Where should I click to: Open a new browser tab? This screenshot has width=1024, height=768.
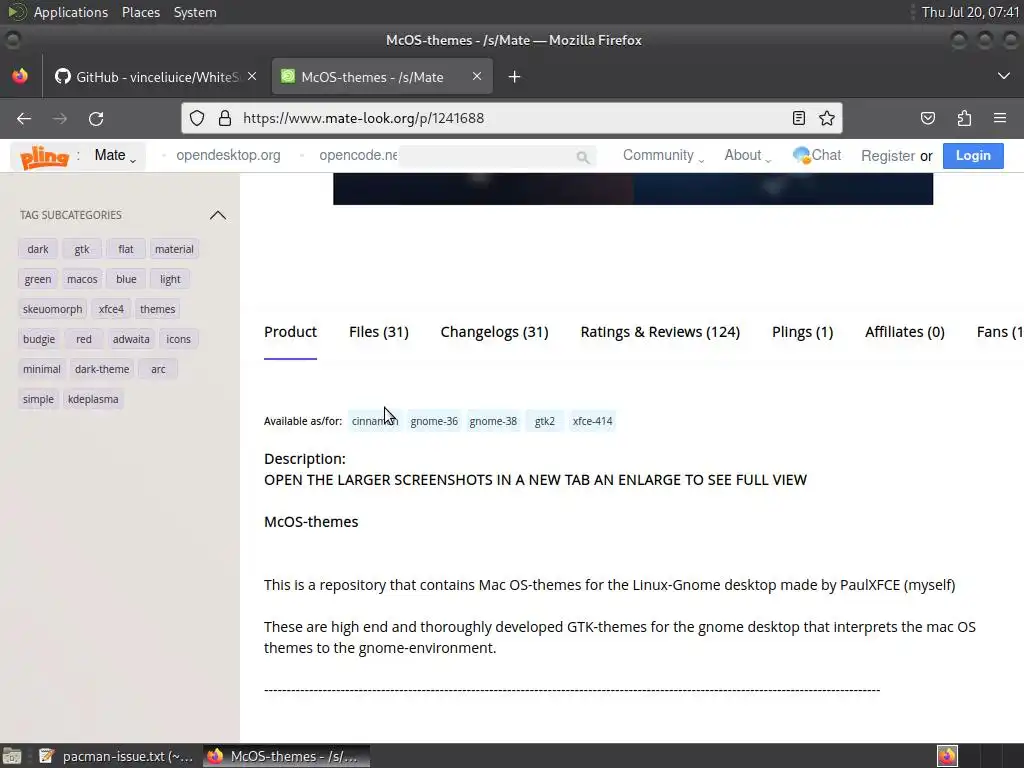tap(515, 77)
